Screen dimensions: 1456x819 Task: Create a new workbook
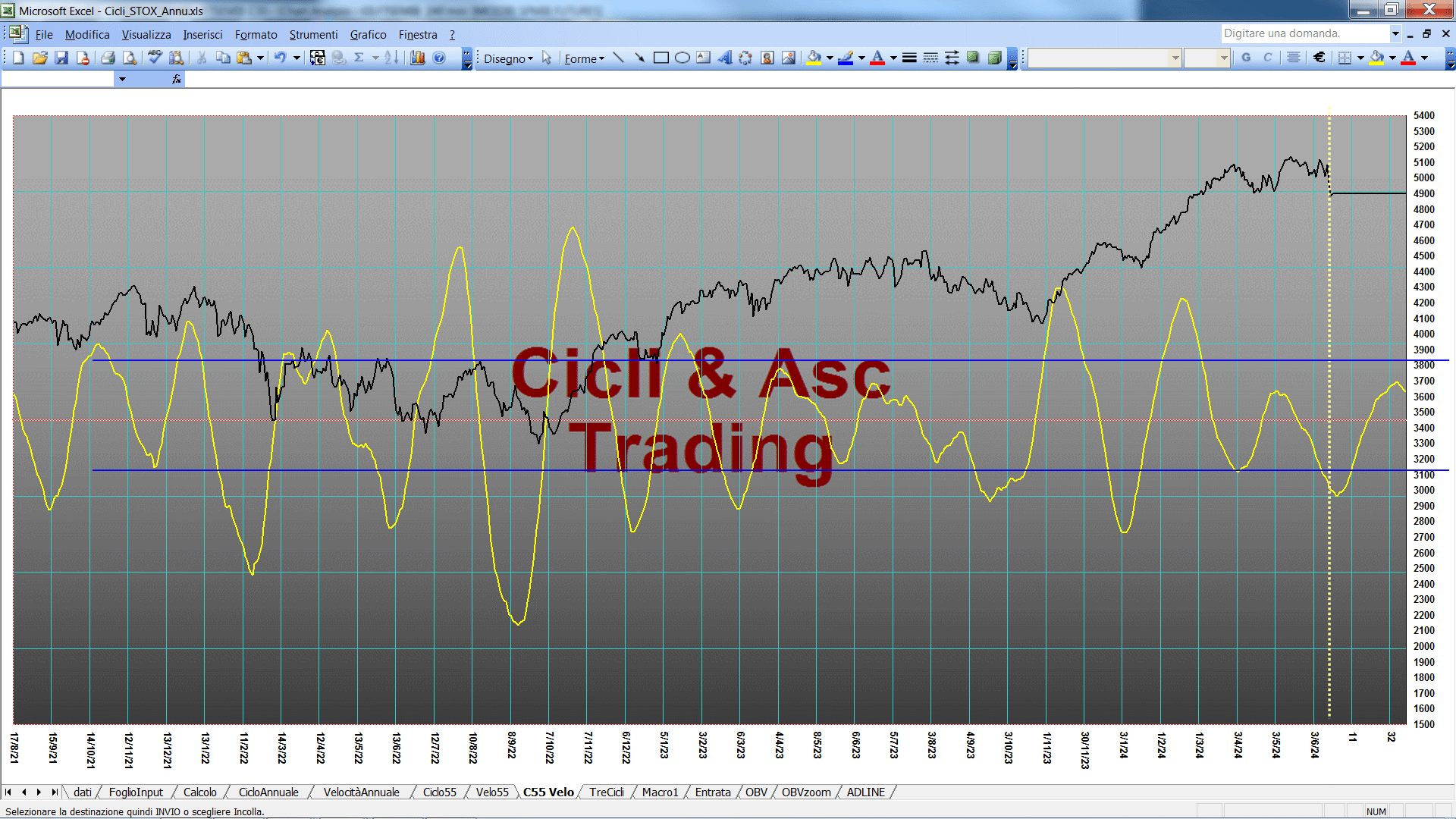tap(18, 58)
